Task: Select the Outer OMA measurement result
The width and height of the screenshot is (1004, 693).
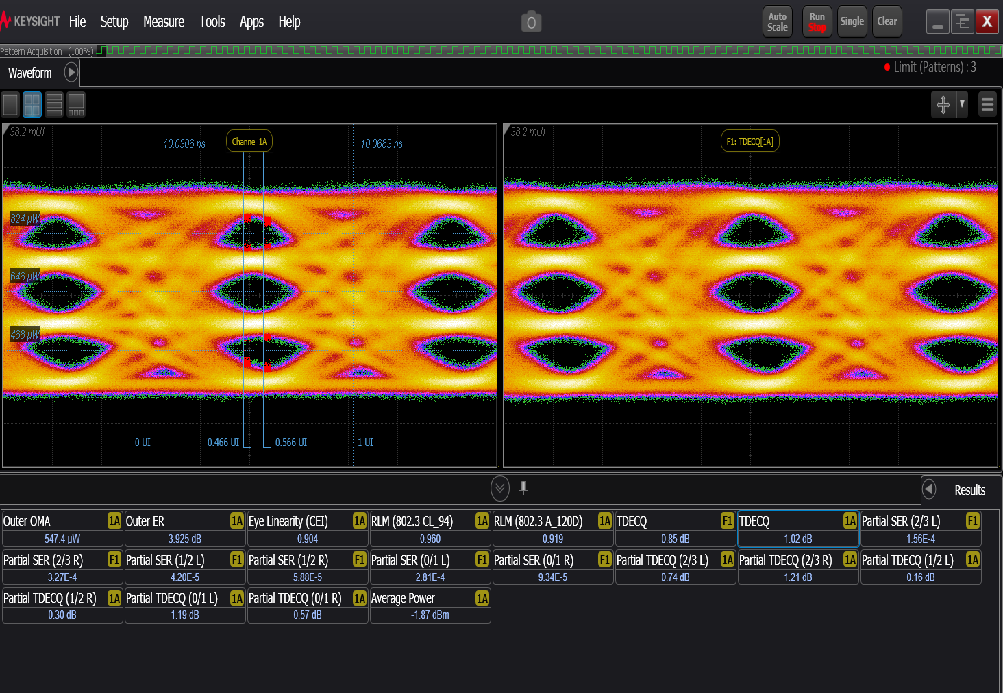Action: point(62,529)
